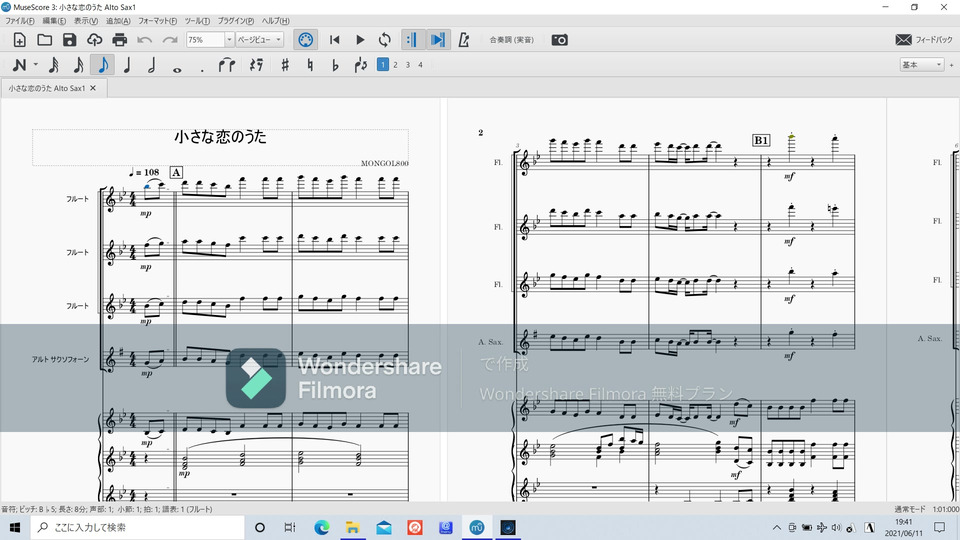Open Microsoft Edge from taskbar
960x540 pixels.
[321, 527]
